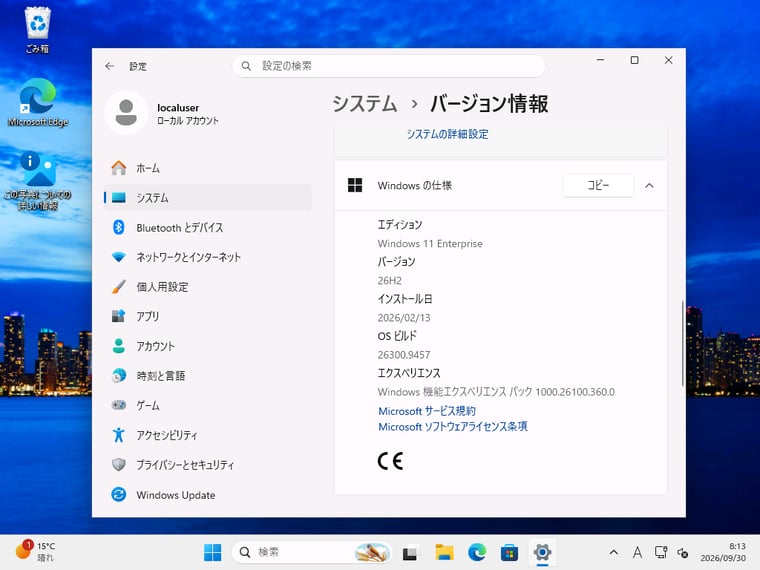This screenshot has height=570, width=760.
Task: Open the Start menu on taskbar
Action: [x=212, y=552]
